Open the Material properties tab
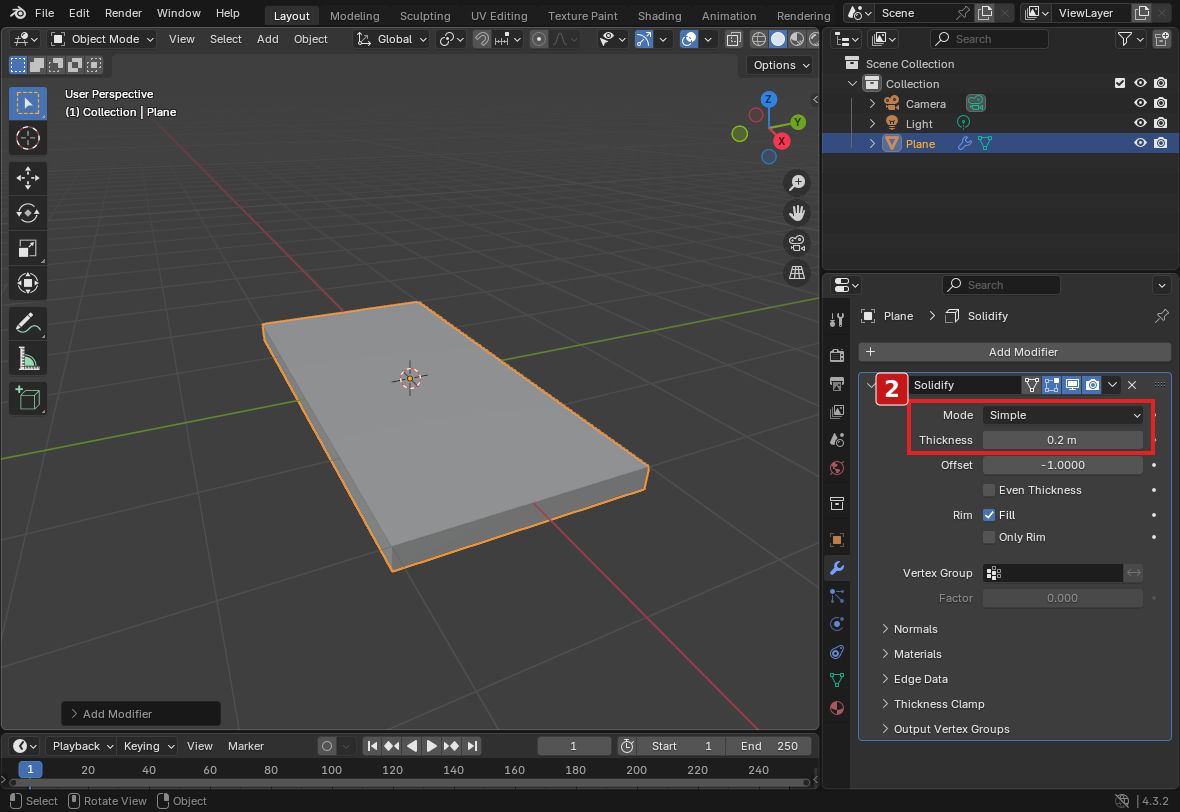This screenshot has width=1180, height=812. click(x=837, y=708)
